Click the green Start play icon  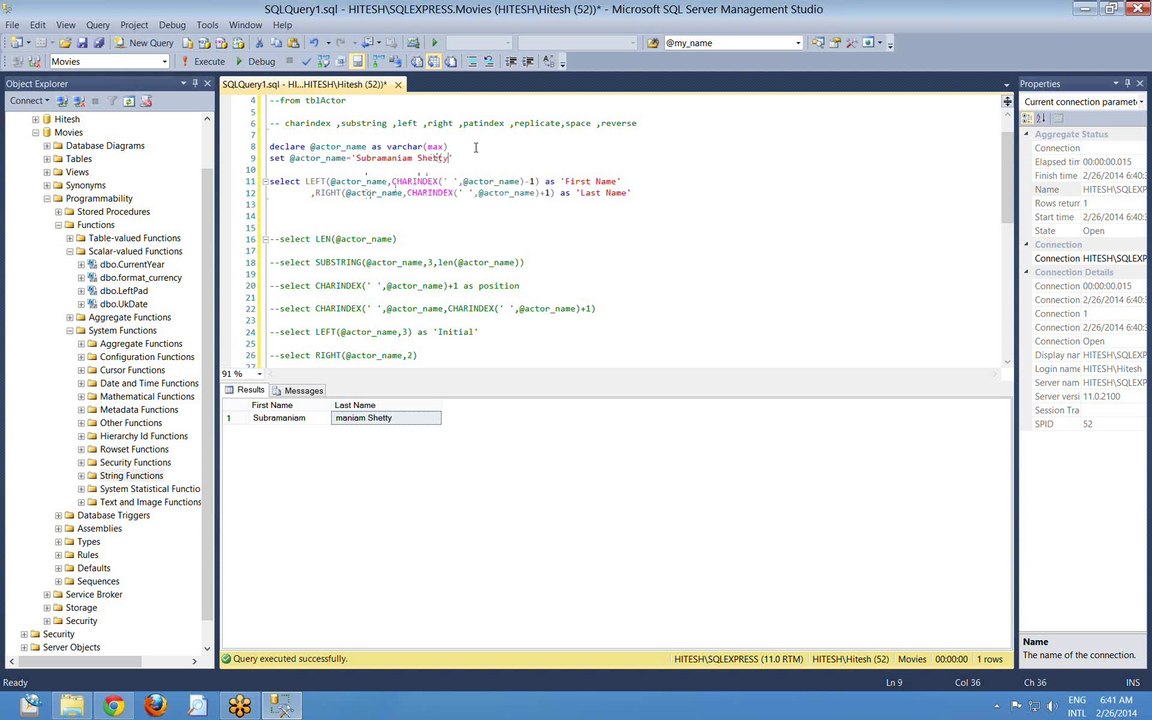pos(434,43)
